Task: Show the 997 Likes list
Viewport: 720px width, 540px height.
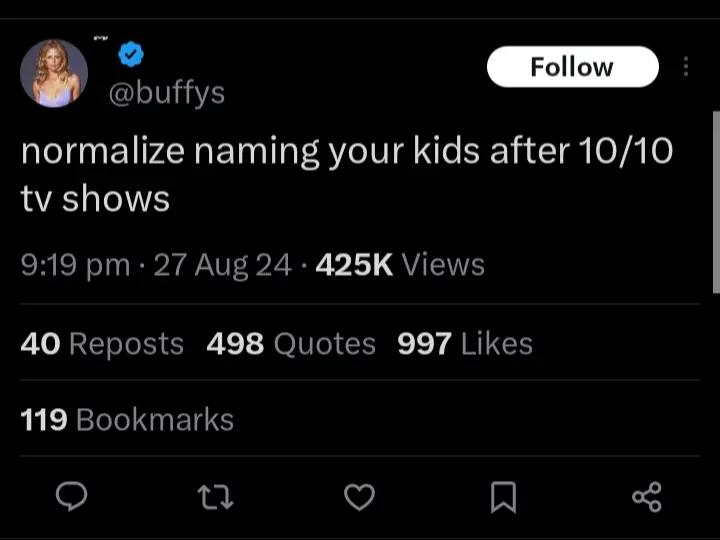Action: click(x=465, y=343)
